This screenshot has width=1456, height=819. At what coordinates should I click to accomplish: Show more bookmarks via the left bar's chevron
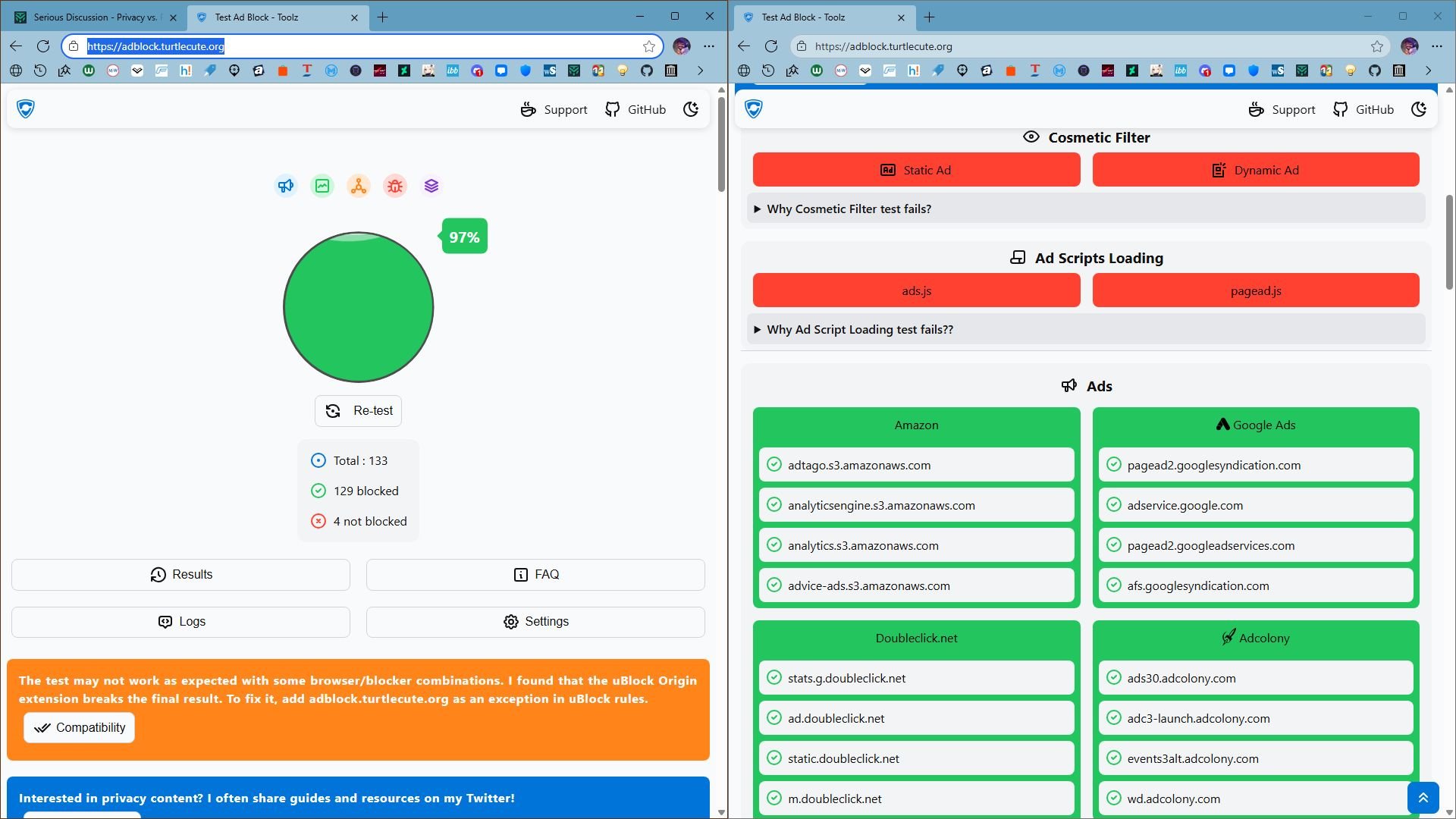point(700,71)
